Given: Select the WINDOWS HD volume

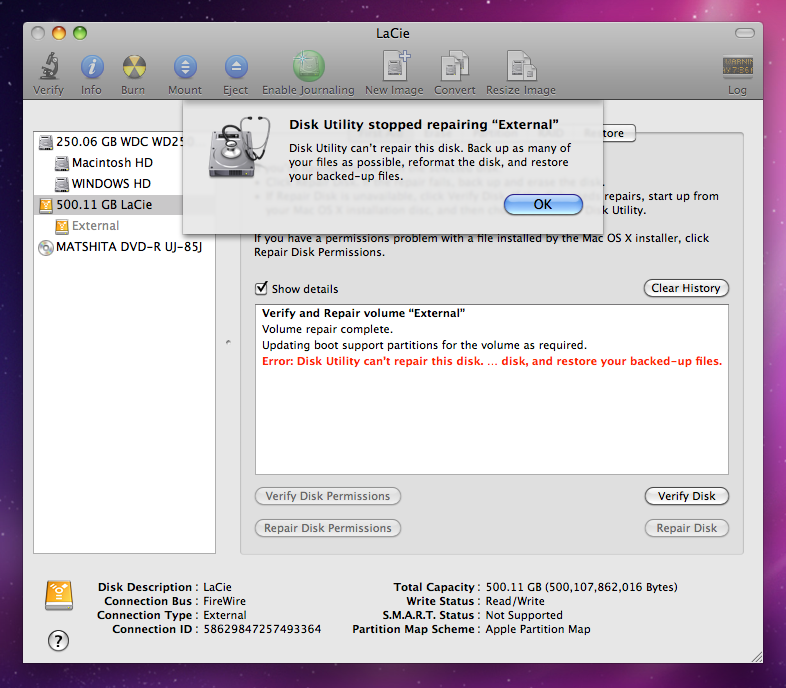Looking at the screenshot, I should pyautogui.click(x=110, y=184).
